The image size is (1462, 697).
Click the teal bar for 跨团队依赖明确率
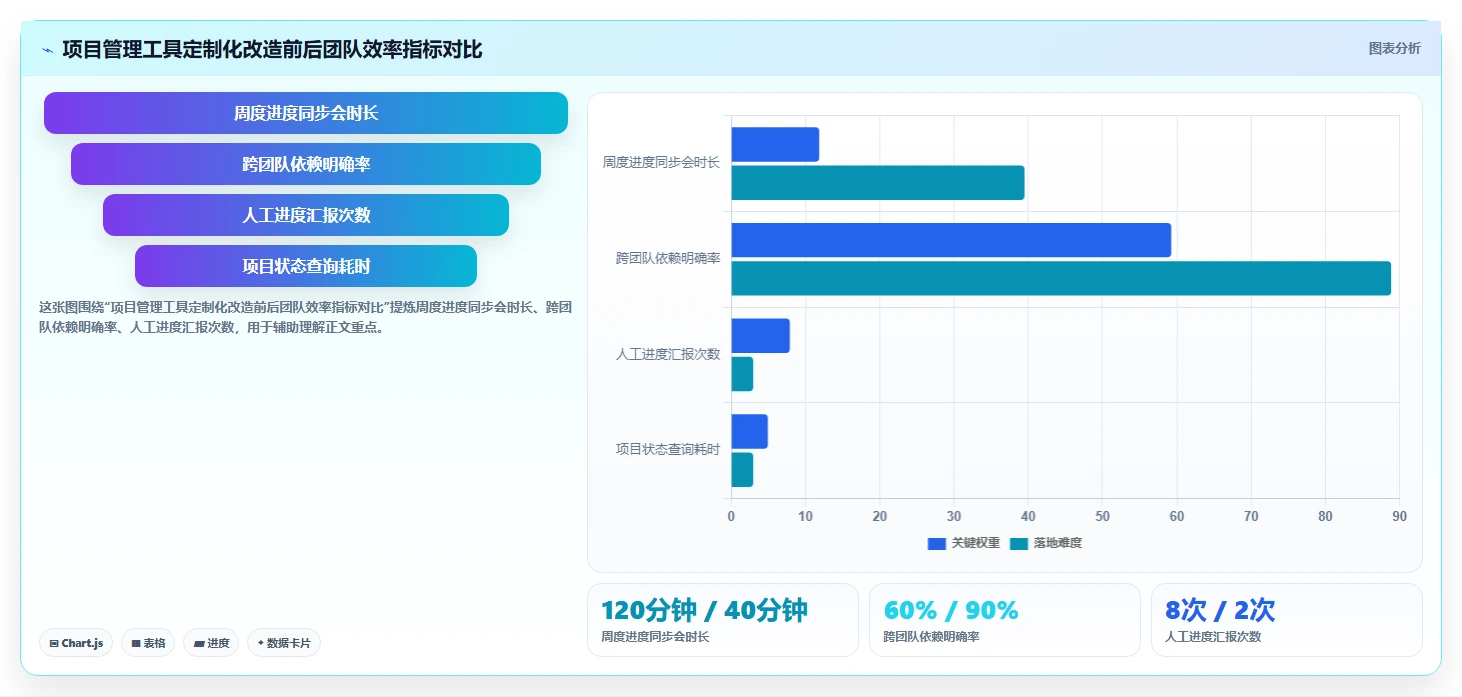[x=1061, y=278]
